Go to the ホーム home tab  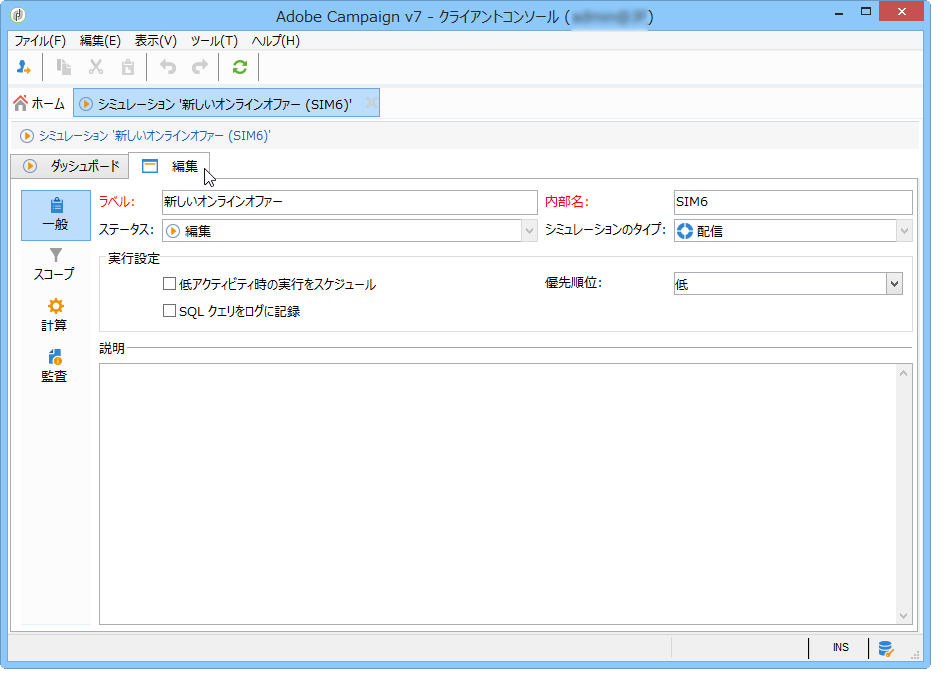(x=39, y=104)
